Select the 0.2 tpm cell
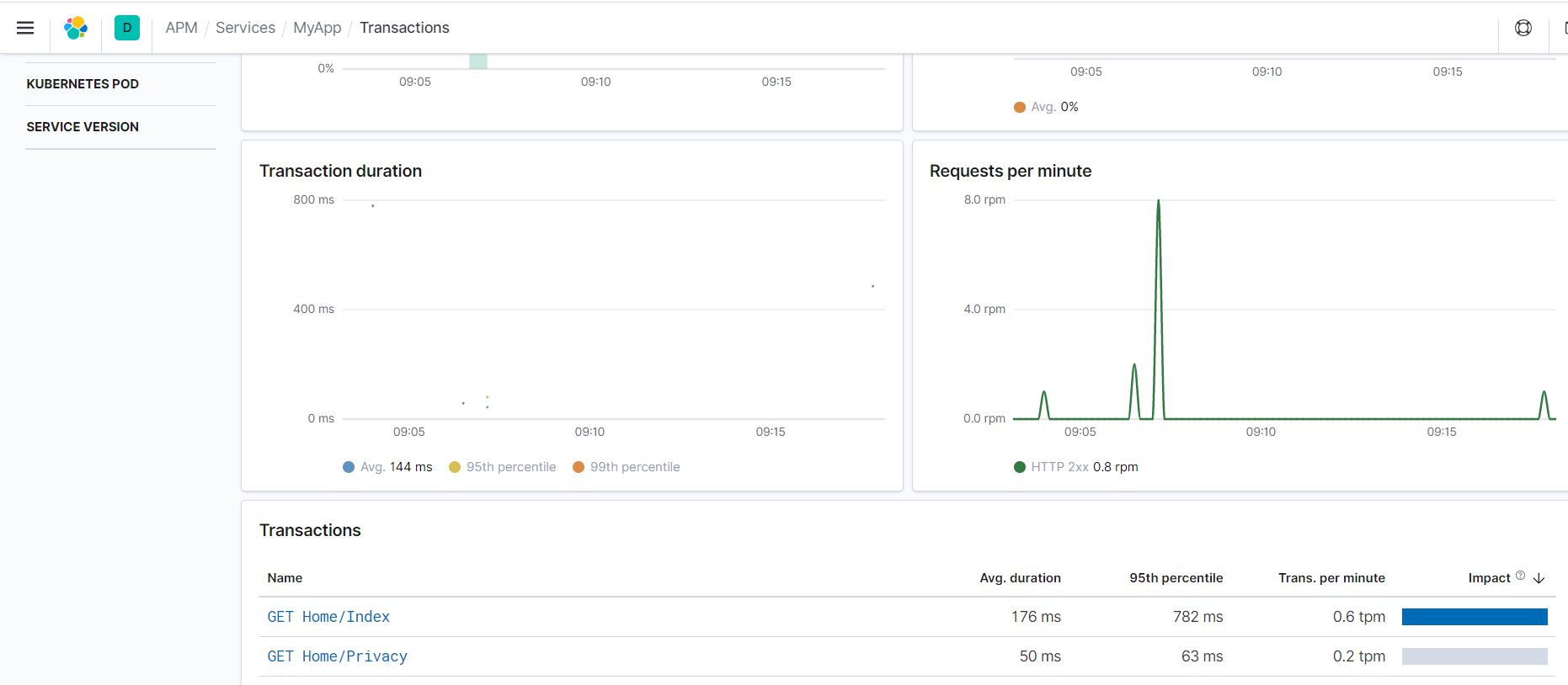The height and width of the screenshot is (685, 1568). pyautogui.click(x=1358, y=656)
